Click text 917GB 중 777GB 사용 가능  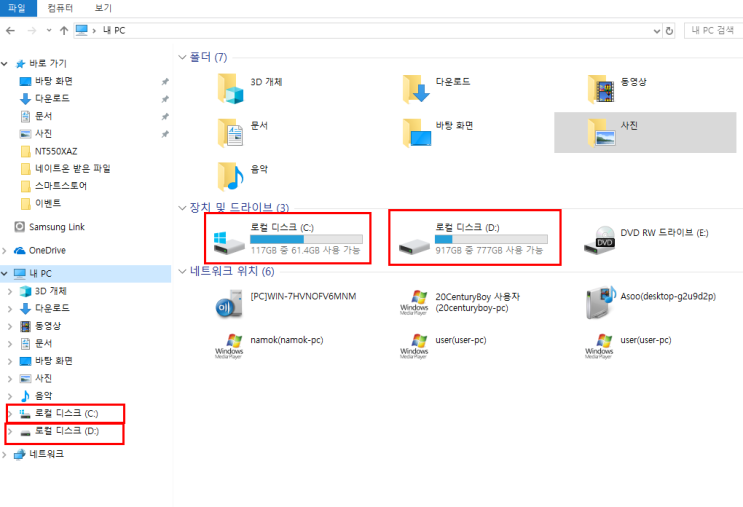click(489, 250)
